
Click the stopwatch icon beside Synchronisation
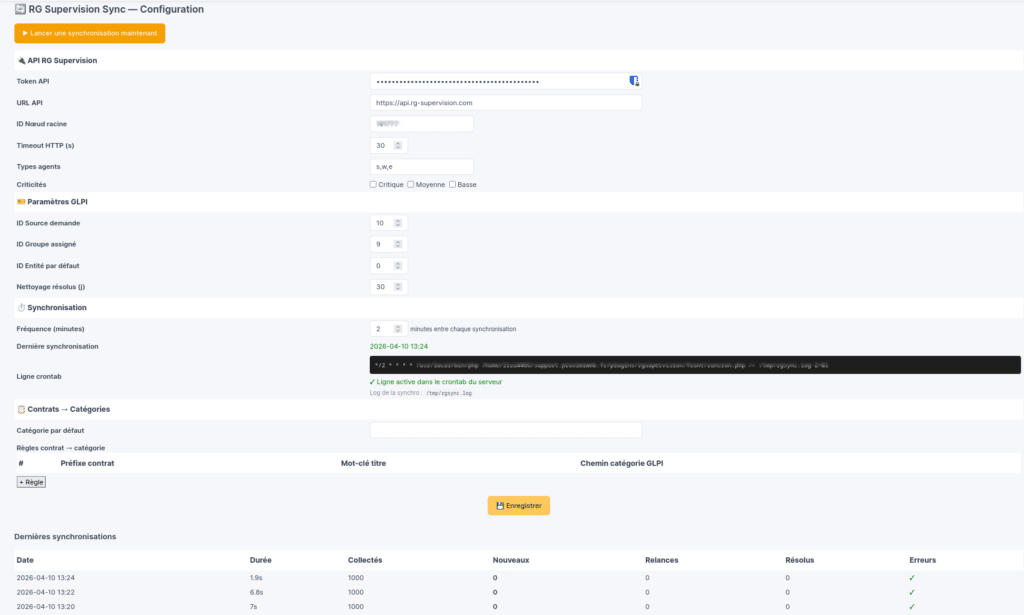[x=21, y=308]
